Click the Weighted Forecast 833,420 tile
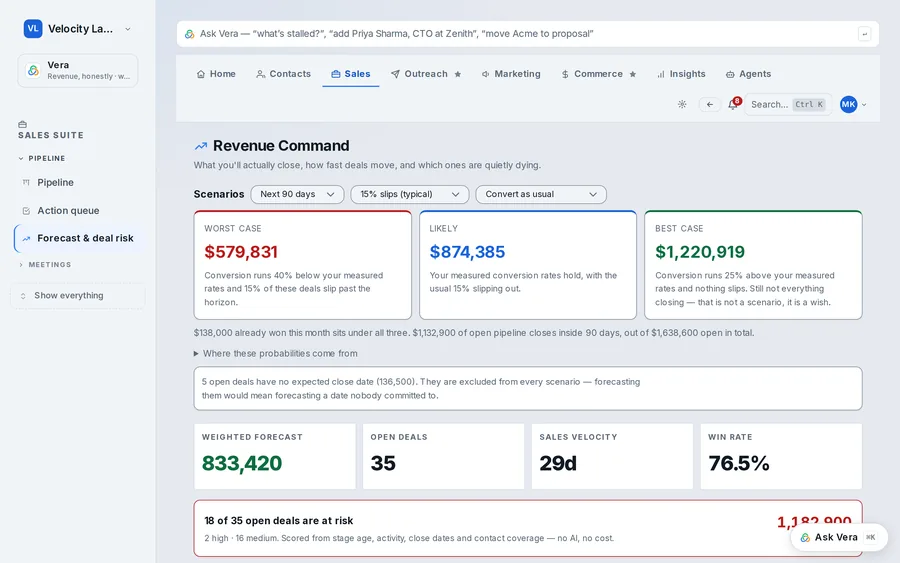Screen dimensions: 900x563 tap(275, 456)
